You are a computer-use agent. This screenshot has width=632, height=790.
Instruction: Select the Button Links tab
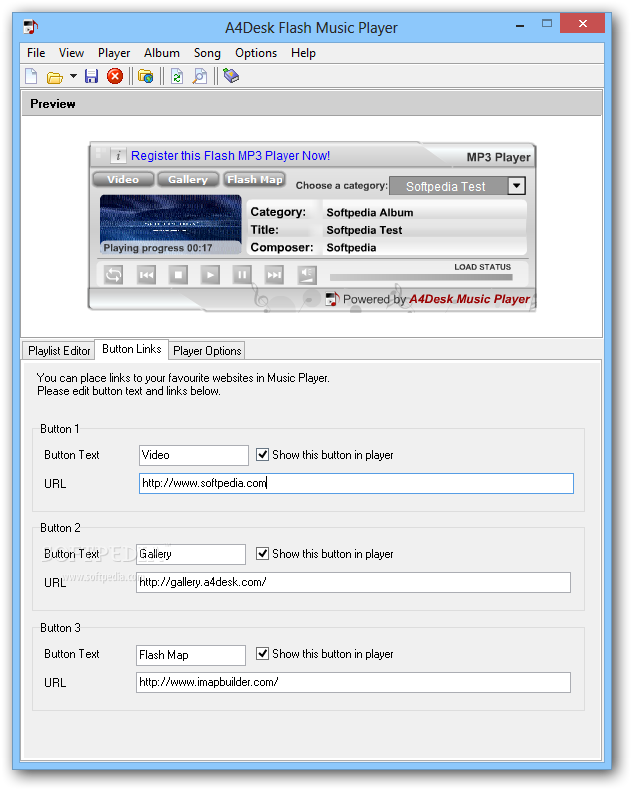click(x=132, y=349)
